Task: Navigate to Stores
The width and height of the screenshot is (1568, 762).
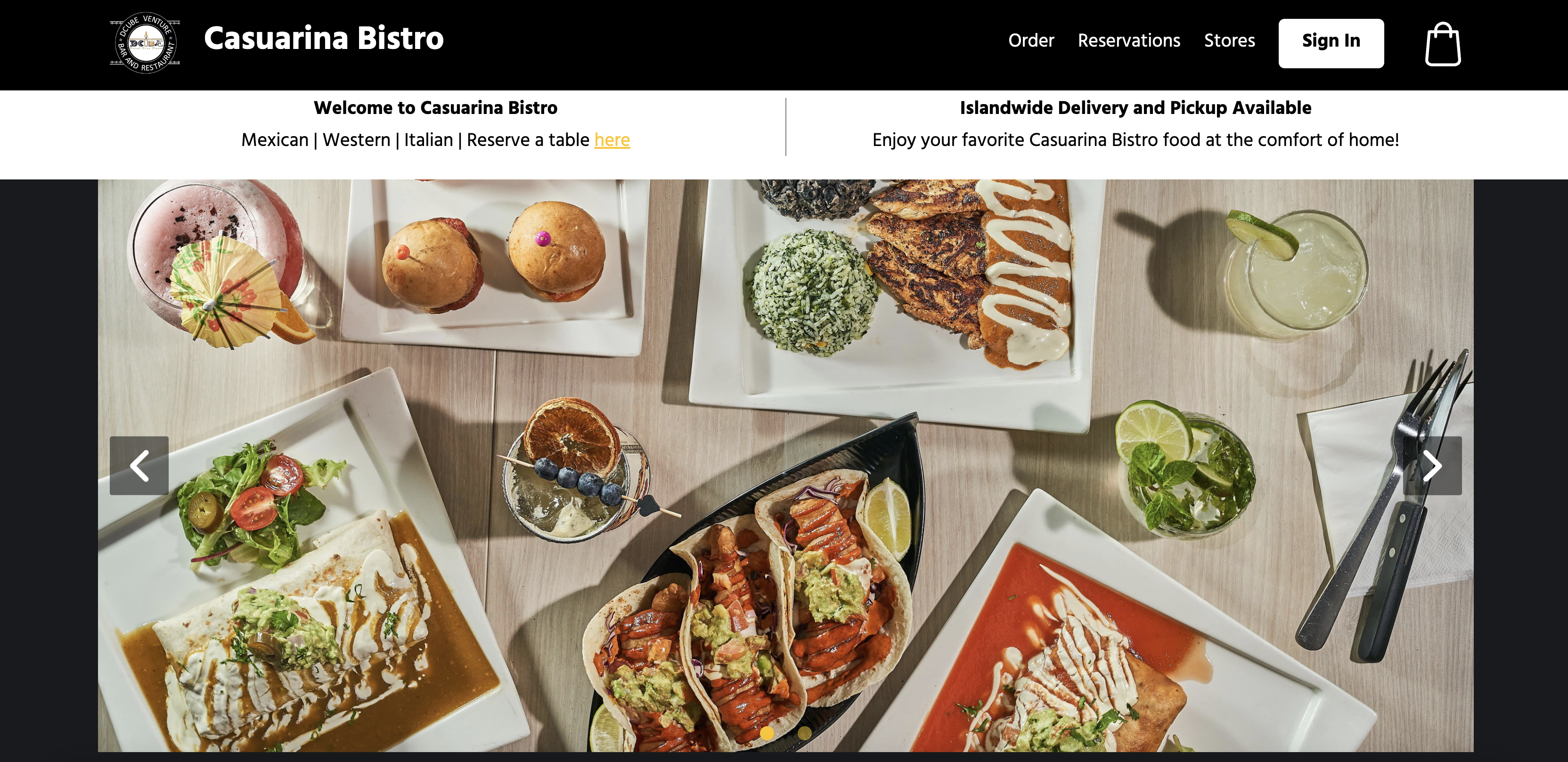Action: pos(1229,40)
